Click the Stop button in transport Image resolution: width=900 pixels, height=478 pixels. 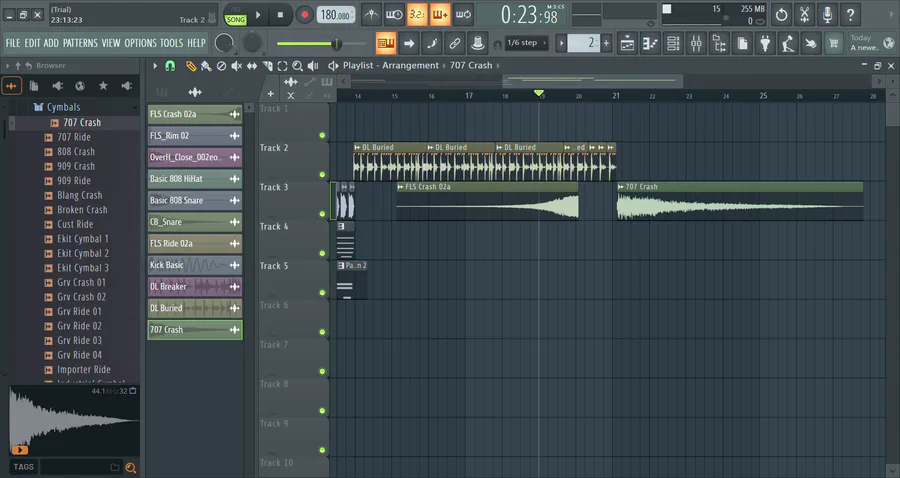(x=280, y=15)
